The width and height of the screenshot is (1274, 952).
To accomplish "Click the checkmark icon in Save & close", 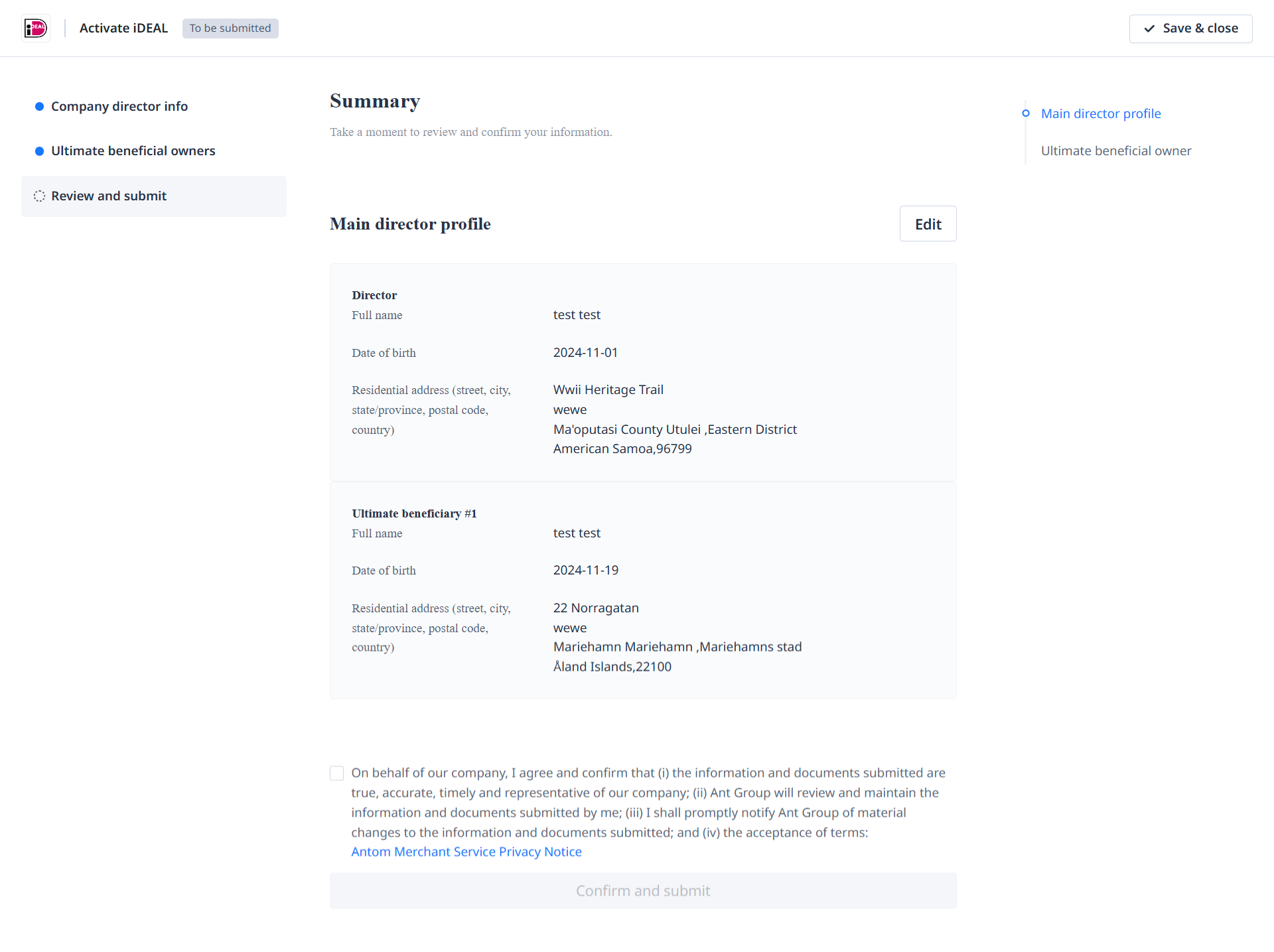I will coord(1149,29).
